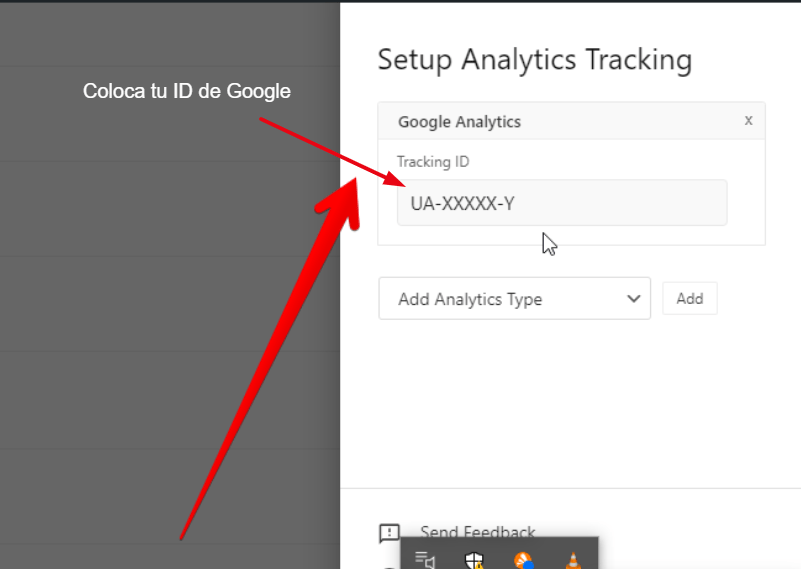Click the Coloca tu ID de Google annotation
This screenshot has width=801, height=569.
pyautogui.click(x=186, y=91)
